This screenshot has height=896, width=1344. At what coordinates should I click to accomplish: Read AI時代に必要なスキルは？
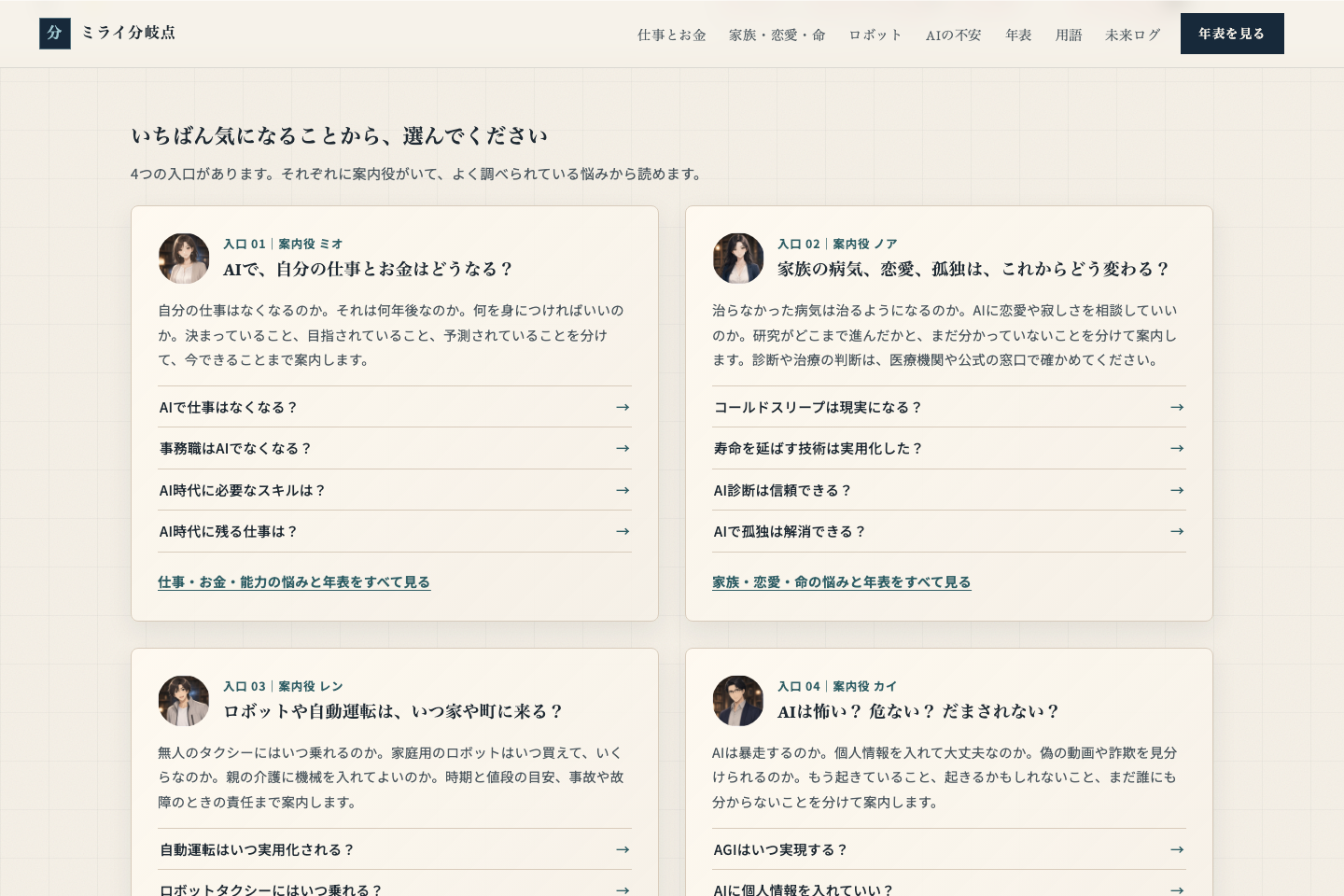[x=395, y=490]
